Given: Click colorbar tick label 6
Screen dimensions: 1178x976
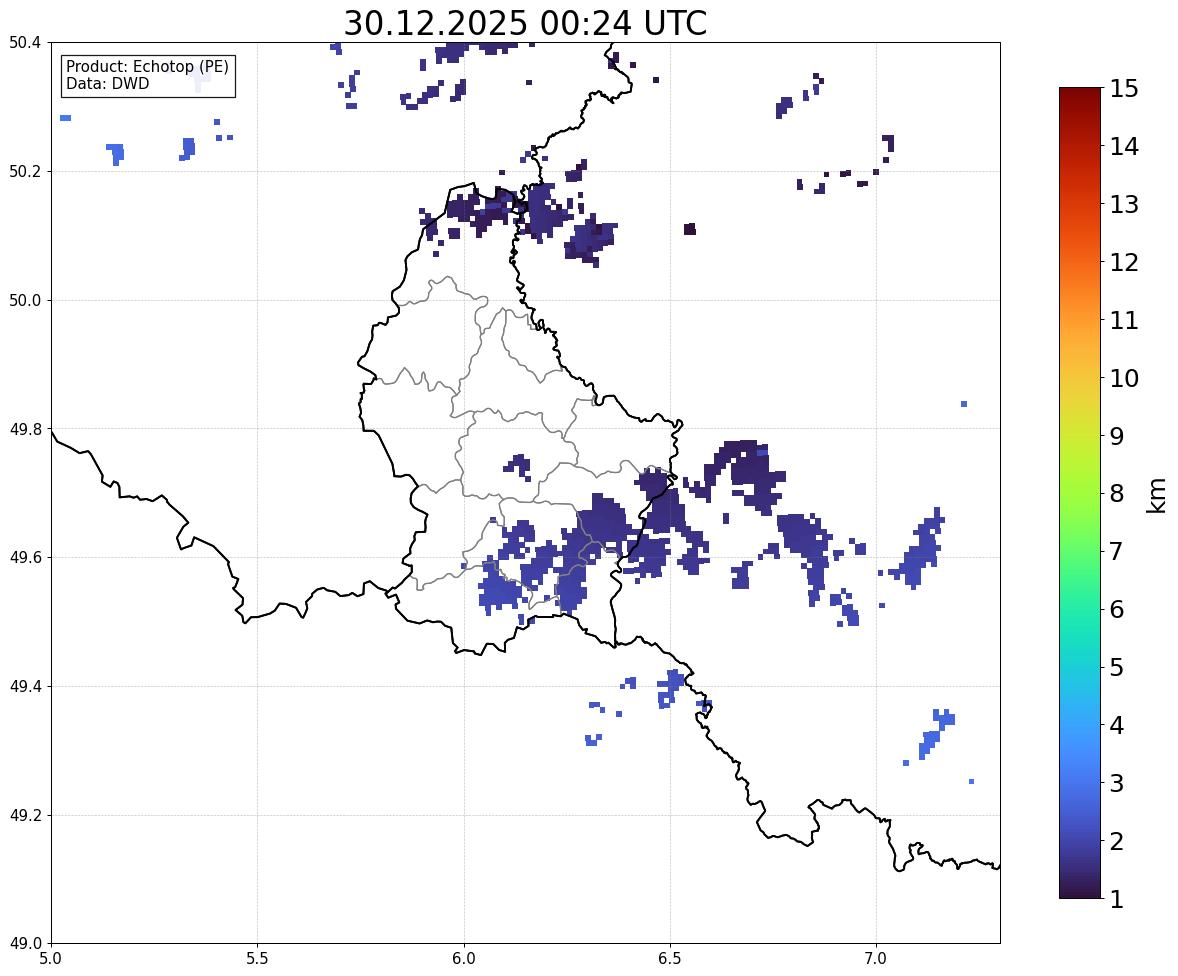Looking at the screenshot, I should (1117, 609).
